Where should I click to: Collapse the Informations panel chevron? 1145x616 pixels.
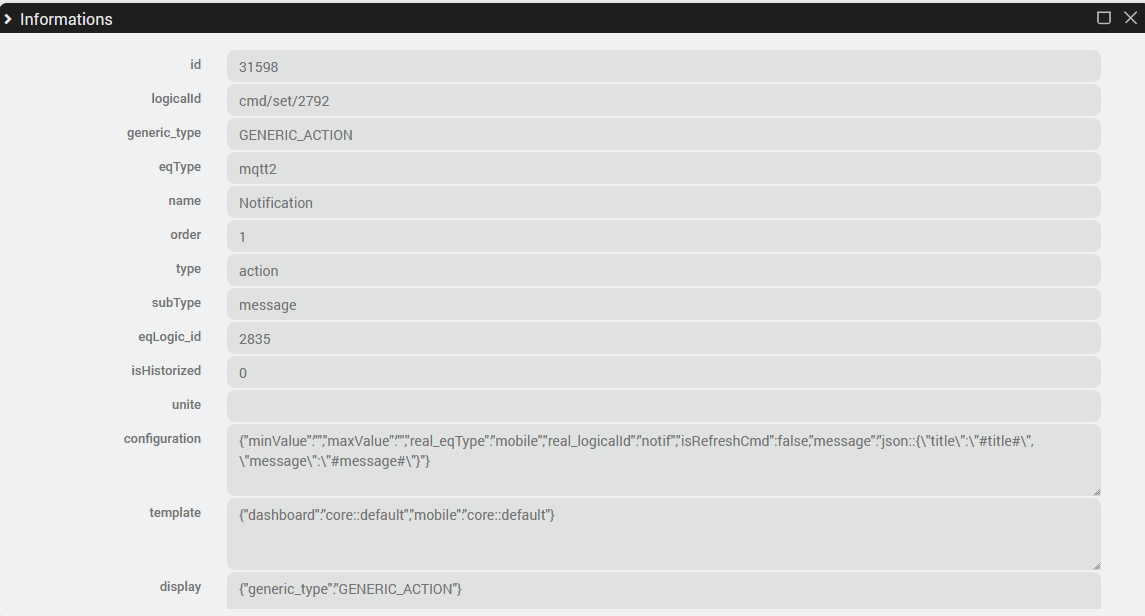pyautogui.click(x=8, y=19)
